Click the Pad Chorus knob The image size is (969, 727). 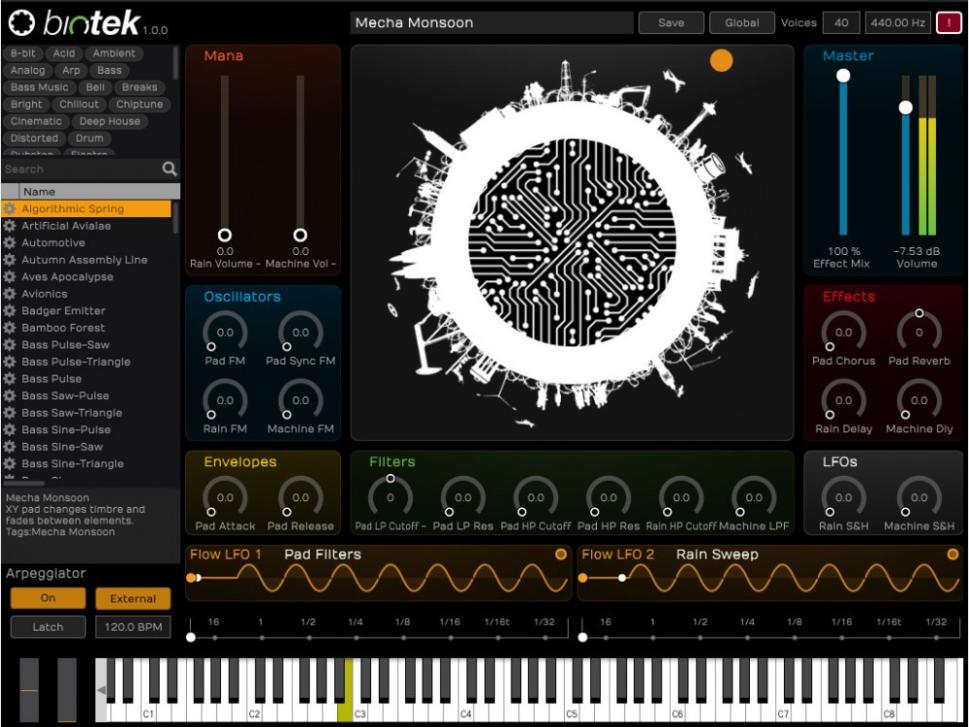pyautogui.click(x=843, y=333)
